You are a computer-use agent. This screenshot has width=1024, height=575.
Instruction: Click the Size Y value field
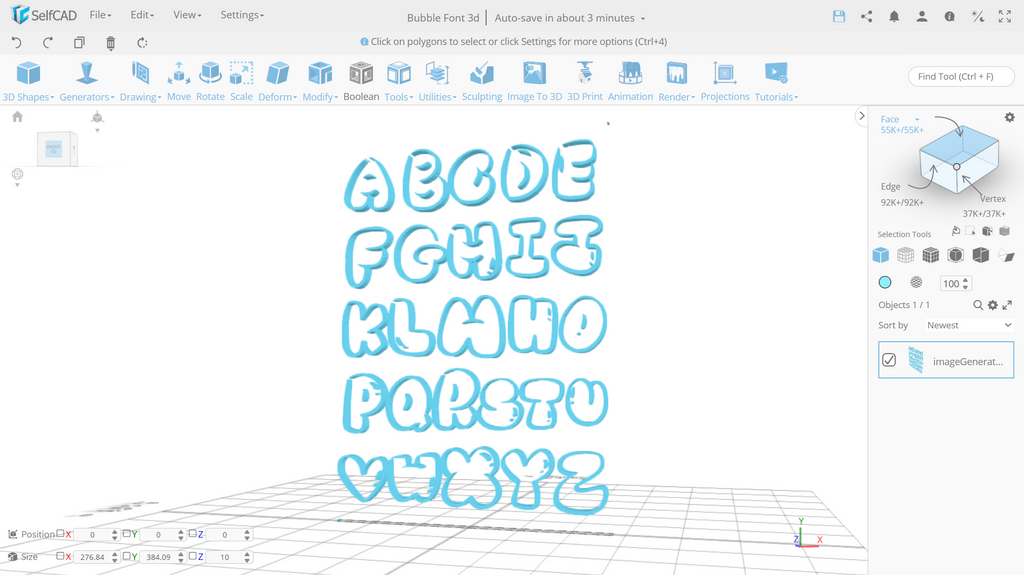pos(158,557)
